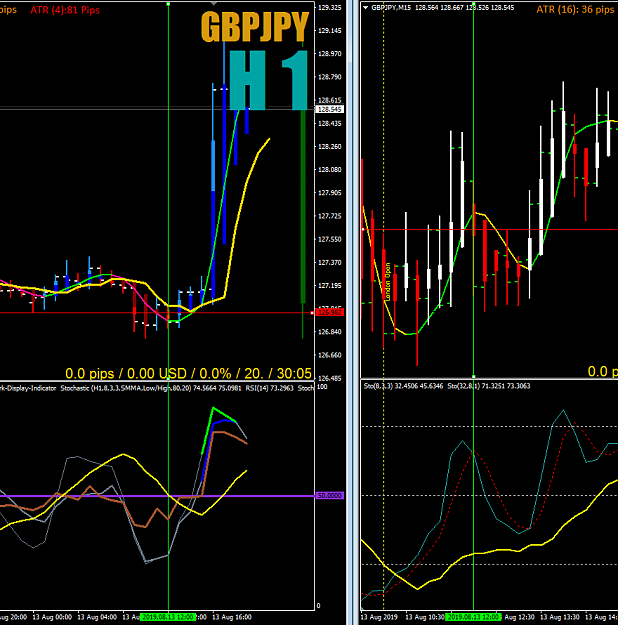Image resolution: width=618 pixels, height=625 pixels.
Task: Click the 13 Aug 16:00 time label
Action: point(232,617)
